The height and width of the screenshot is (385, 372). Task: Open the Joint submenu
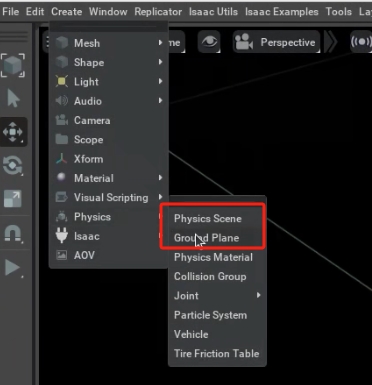click(x=218, y=296)
